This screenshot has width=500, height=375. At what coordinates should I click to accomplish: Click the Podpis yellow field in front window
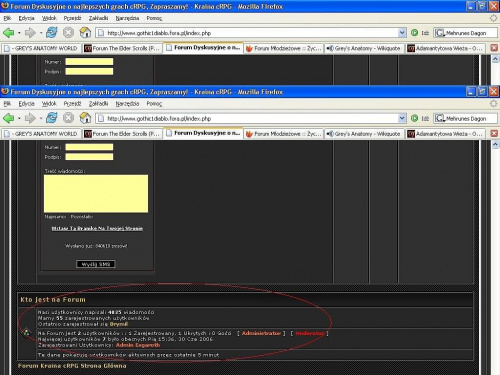(x=89, y=157)
